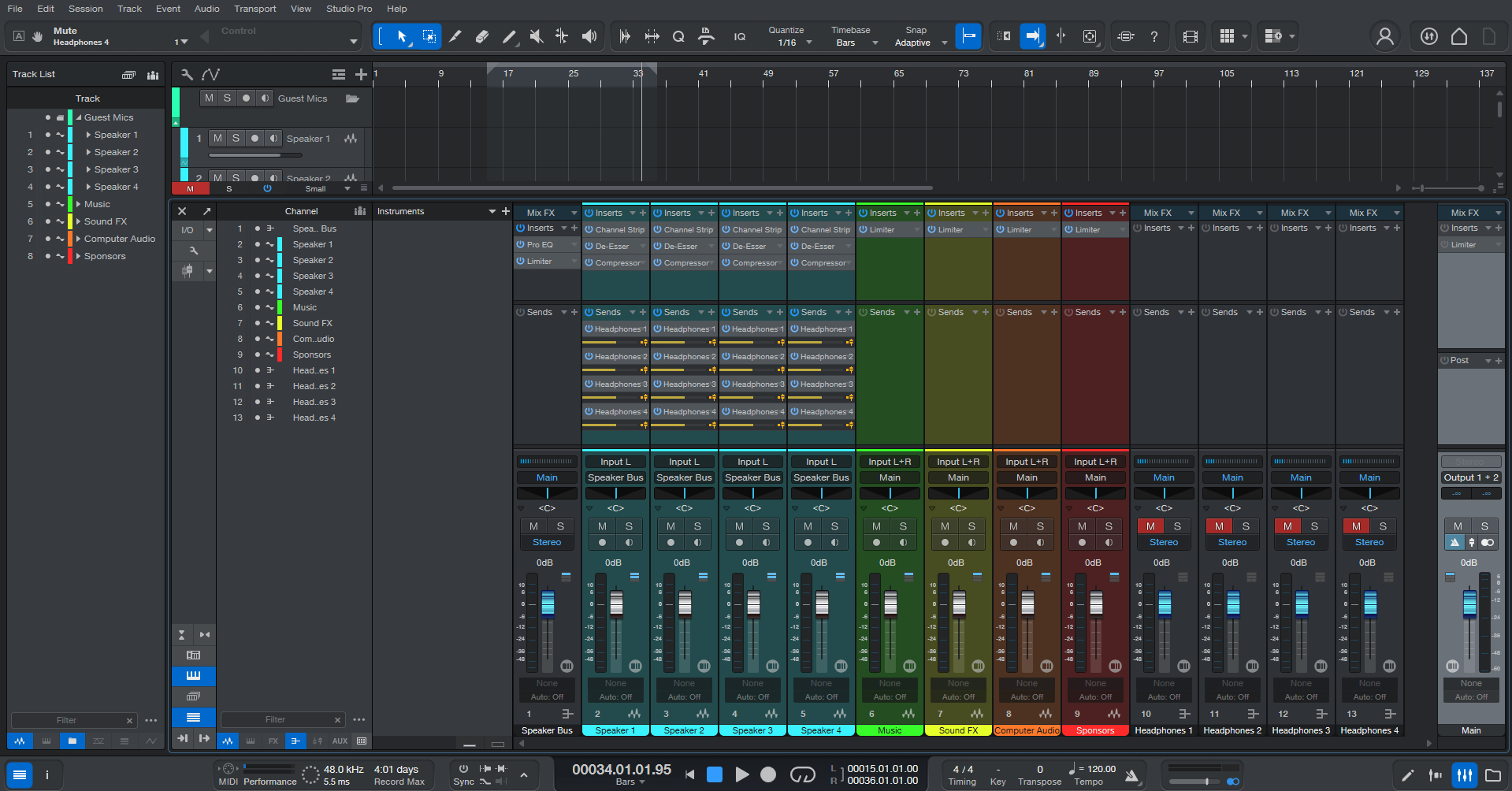The width and height of the screenshot is (1512, 791).
Task: Select the Eraser tool
Action: pos(482,36)
